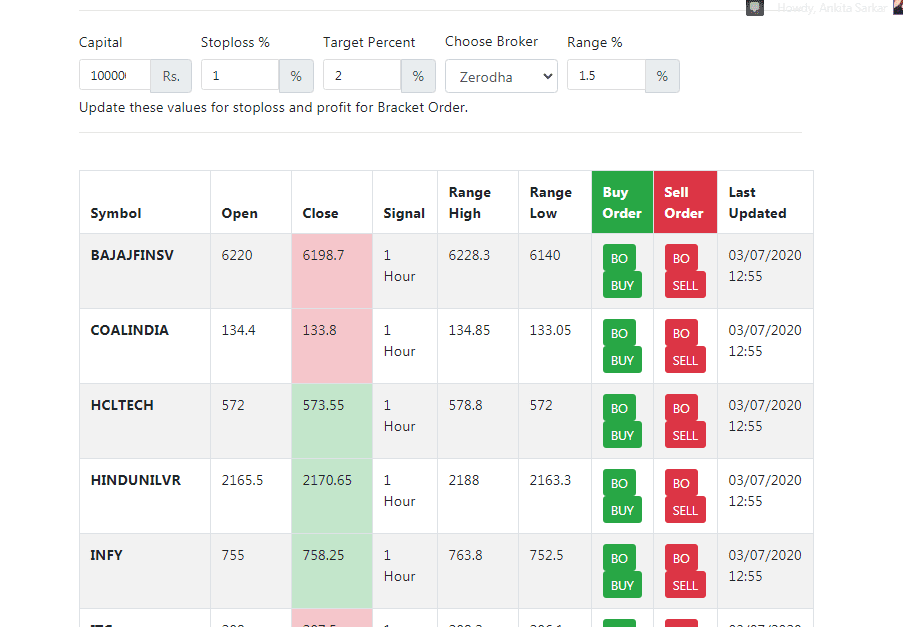
Task: Click close value 573.55
Action: (x=323, y=405)
